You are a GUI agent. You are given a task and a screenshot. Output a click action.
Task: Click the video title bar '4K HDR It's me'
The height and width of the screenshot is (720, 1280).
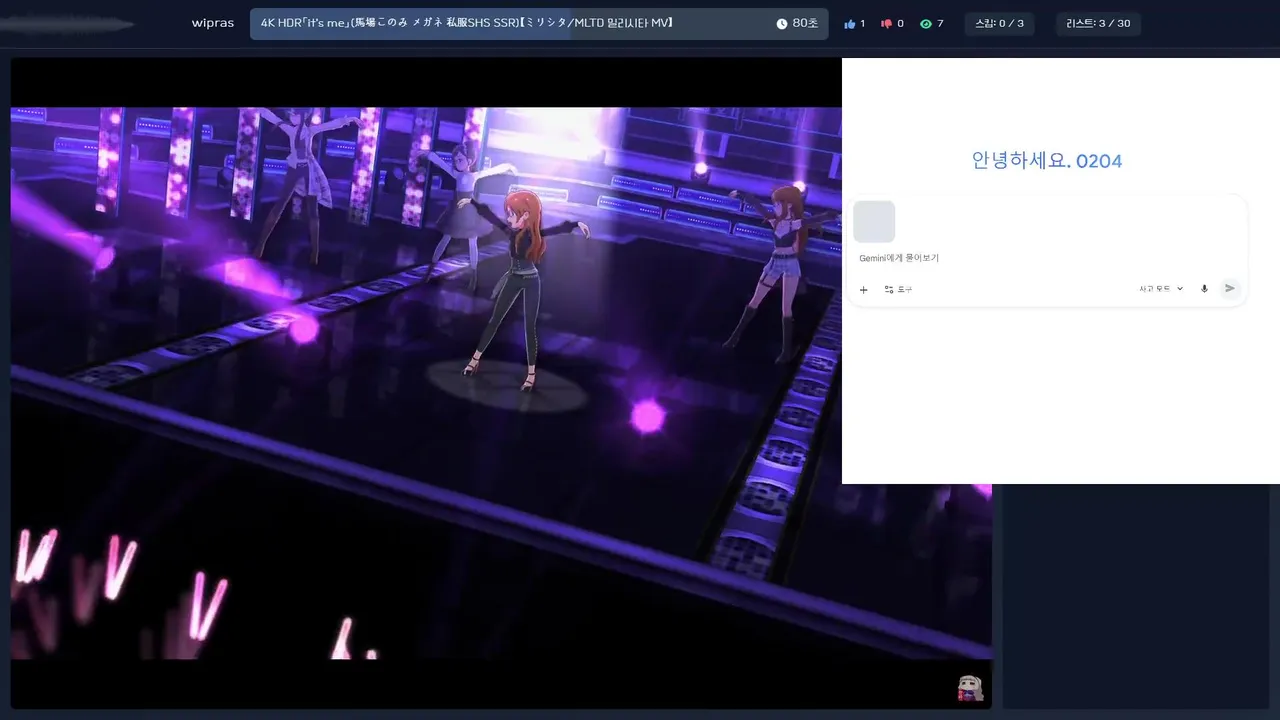pos(539,24)
